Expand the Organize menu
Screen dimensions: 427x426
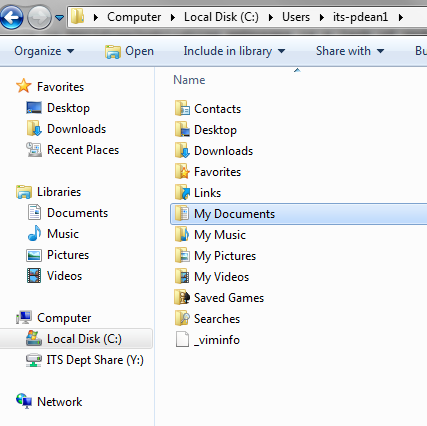[x=44, y=51]
